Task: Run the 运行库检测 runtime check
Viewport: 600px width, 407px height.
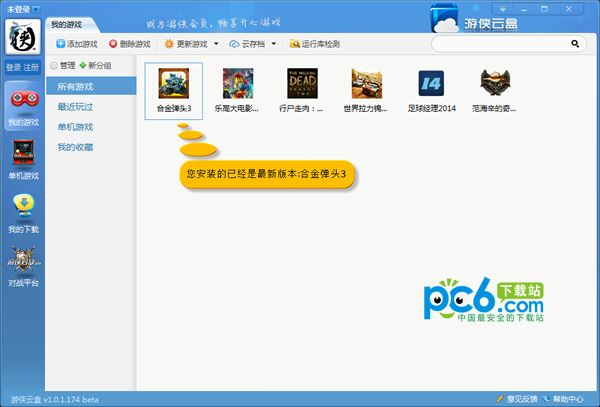Action: point(314,44)
